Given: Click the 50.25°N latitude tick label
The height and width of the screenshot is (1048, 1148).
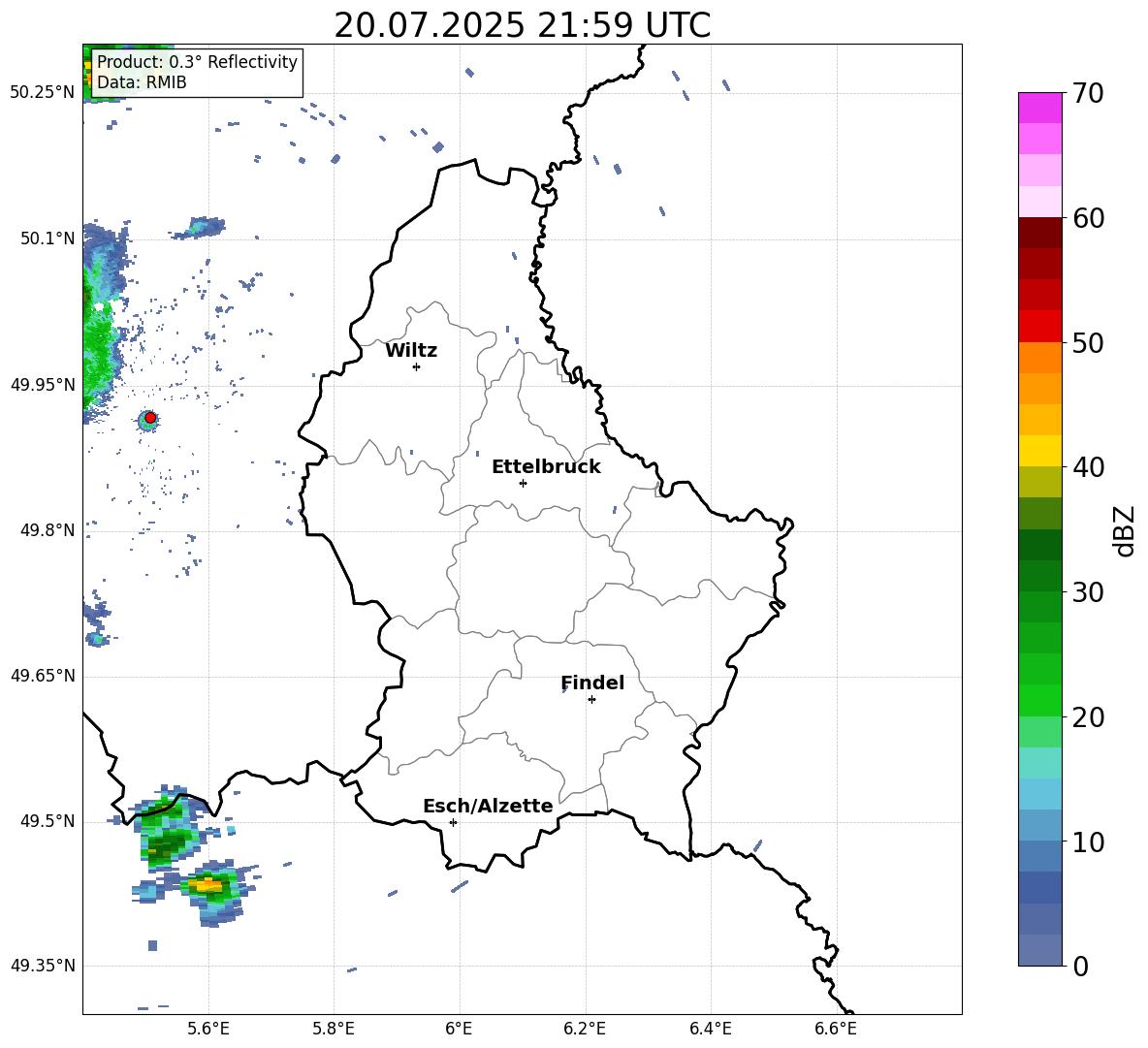Looking at the screenshot, I should [x=43, y=93].
